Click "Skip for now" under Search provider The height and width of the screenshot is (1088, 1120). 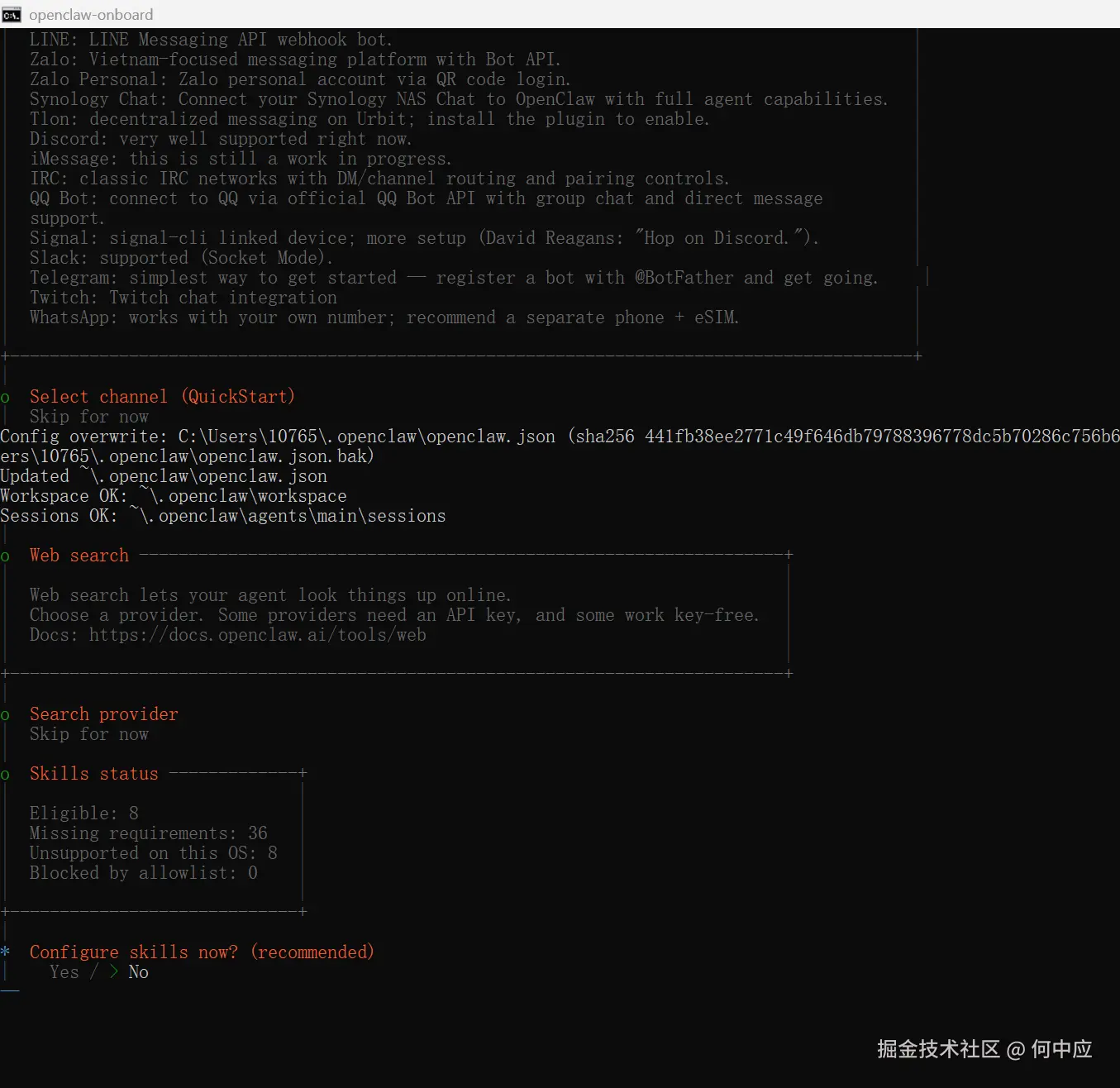(x=89, y=734)
